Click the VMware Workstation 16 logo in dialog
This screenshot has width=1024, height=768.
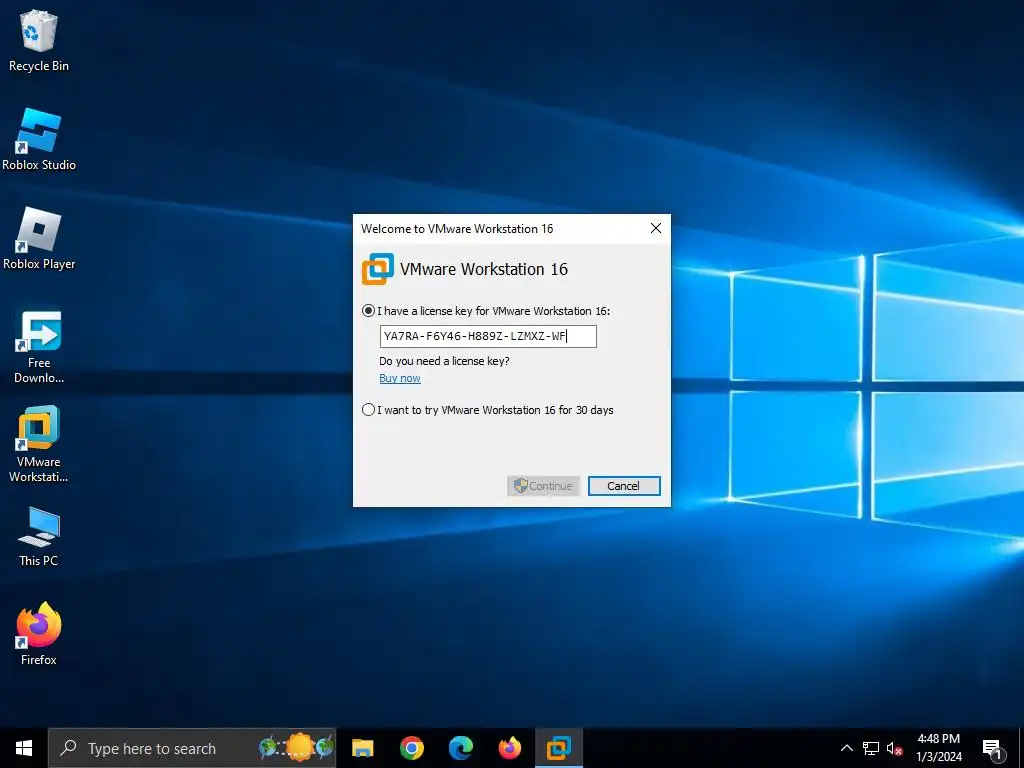tap(377, 269)
